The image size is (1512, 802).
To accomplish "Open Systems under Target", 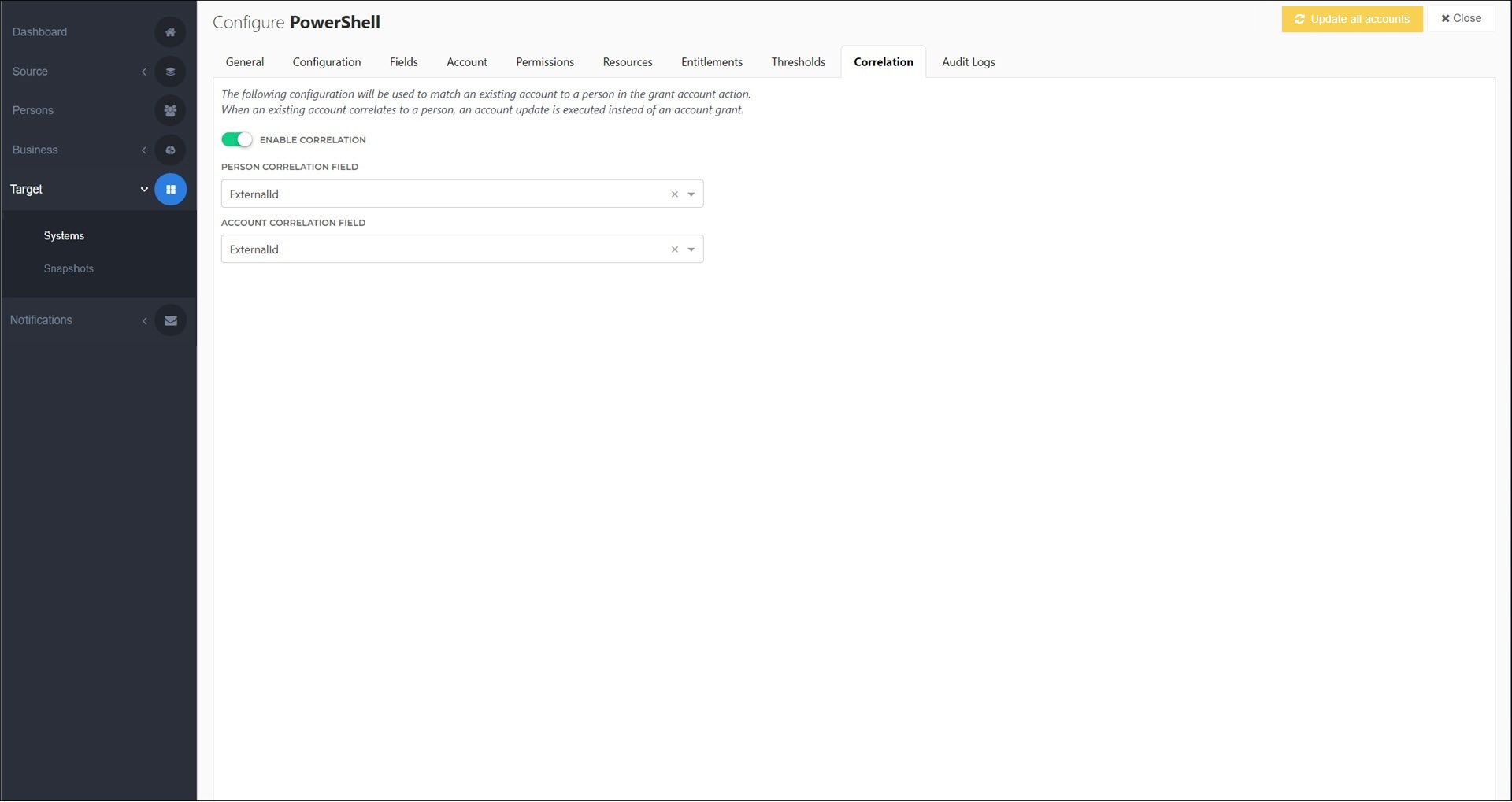I will pyautogui.click(x=64, y=236).
